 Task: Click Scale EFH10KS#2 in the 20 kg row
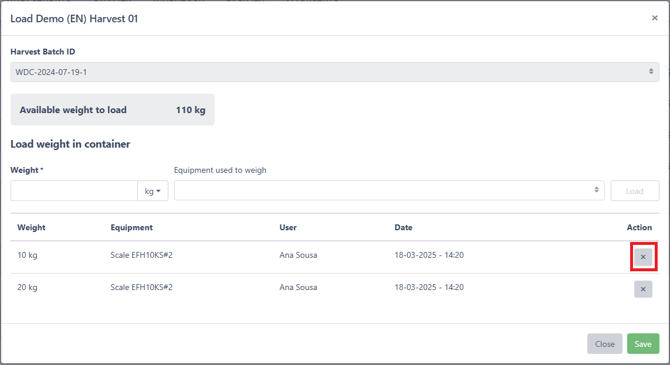pyautogui.click(x=141, y=287)
